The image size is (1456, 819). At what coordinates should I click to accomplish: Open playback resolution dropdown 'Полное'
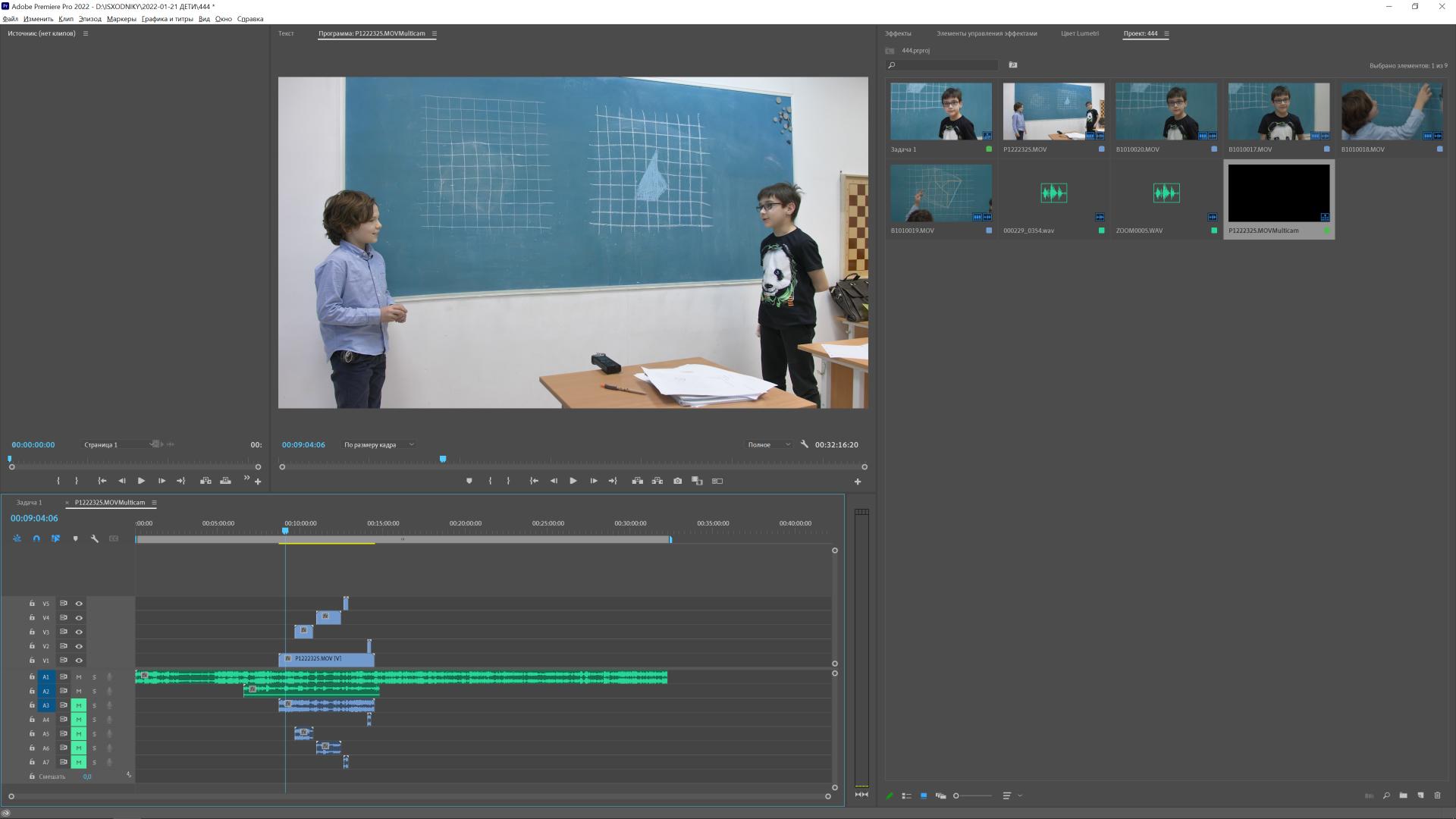tap(767, 445)
